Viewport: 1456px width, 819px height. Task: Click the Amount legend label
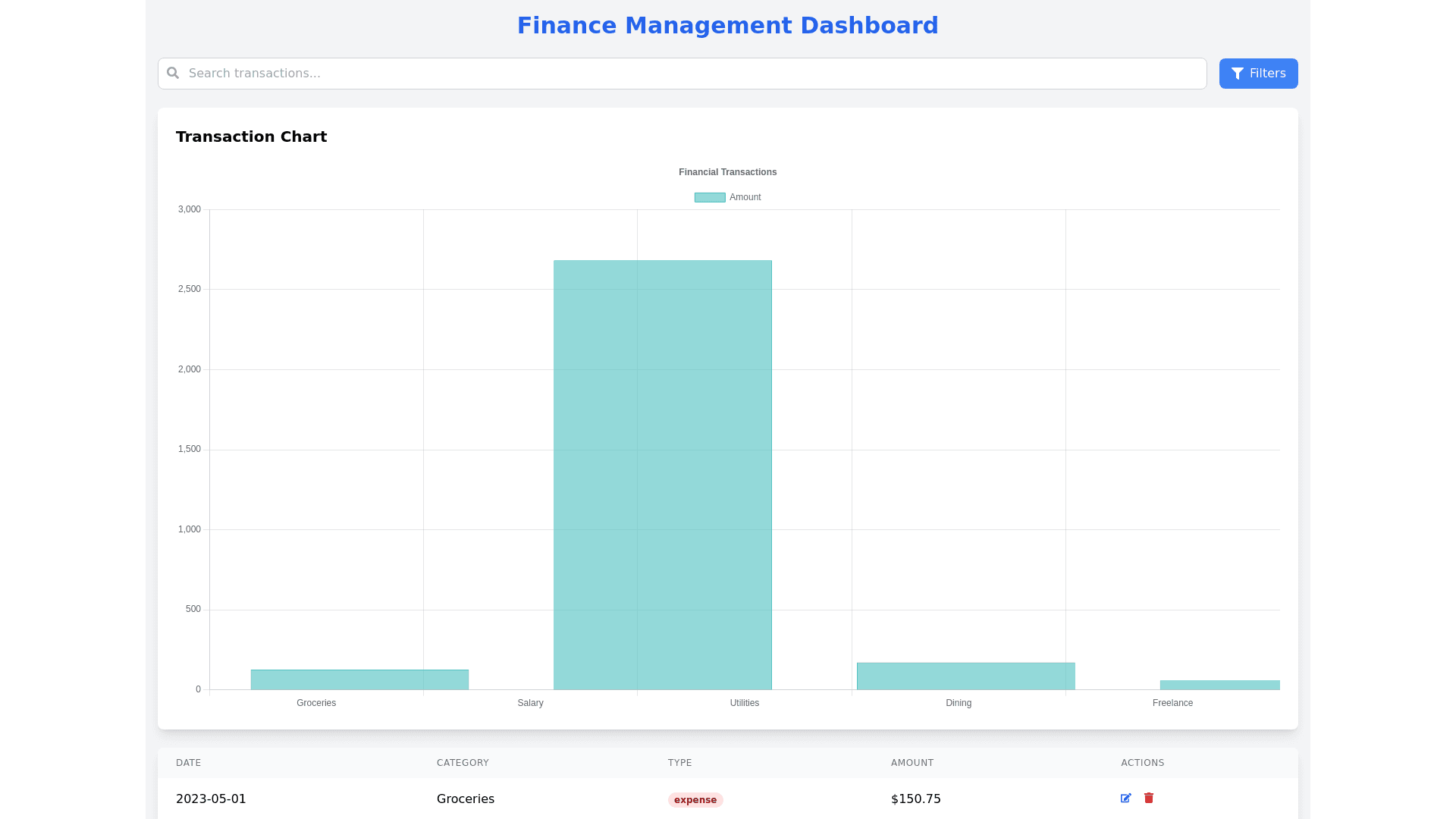tap(745, 197)
